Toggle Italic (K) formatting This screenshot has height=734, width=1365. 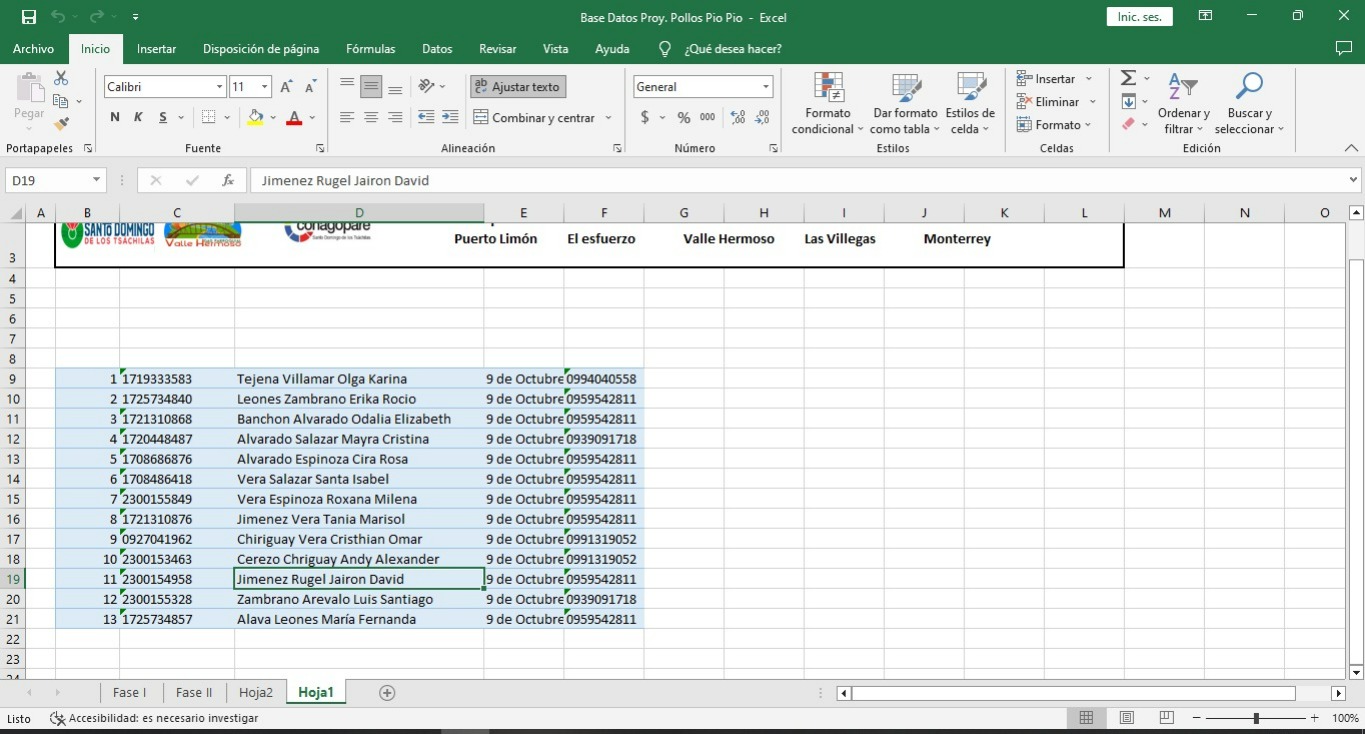(138, 118)
